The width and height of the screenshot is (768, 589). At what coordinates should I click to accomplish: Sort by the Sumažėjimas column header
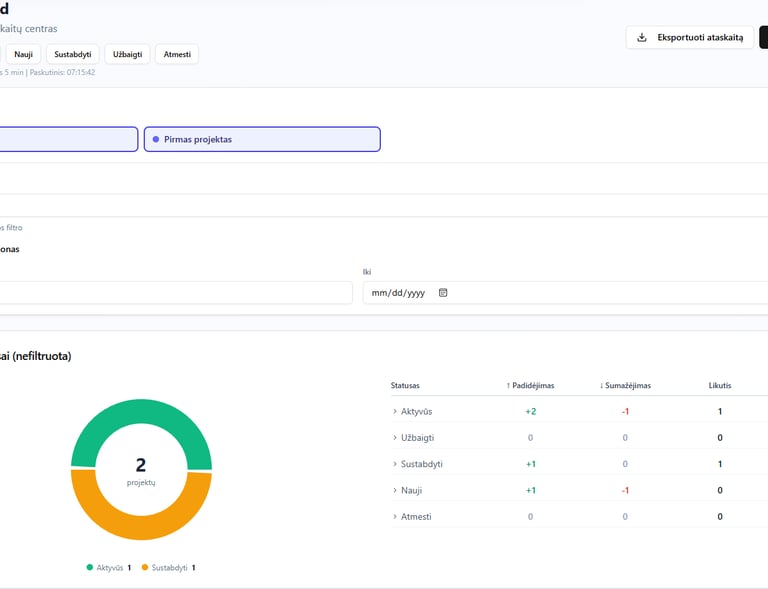pos(625,385)
